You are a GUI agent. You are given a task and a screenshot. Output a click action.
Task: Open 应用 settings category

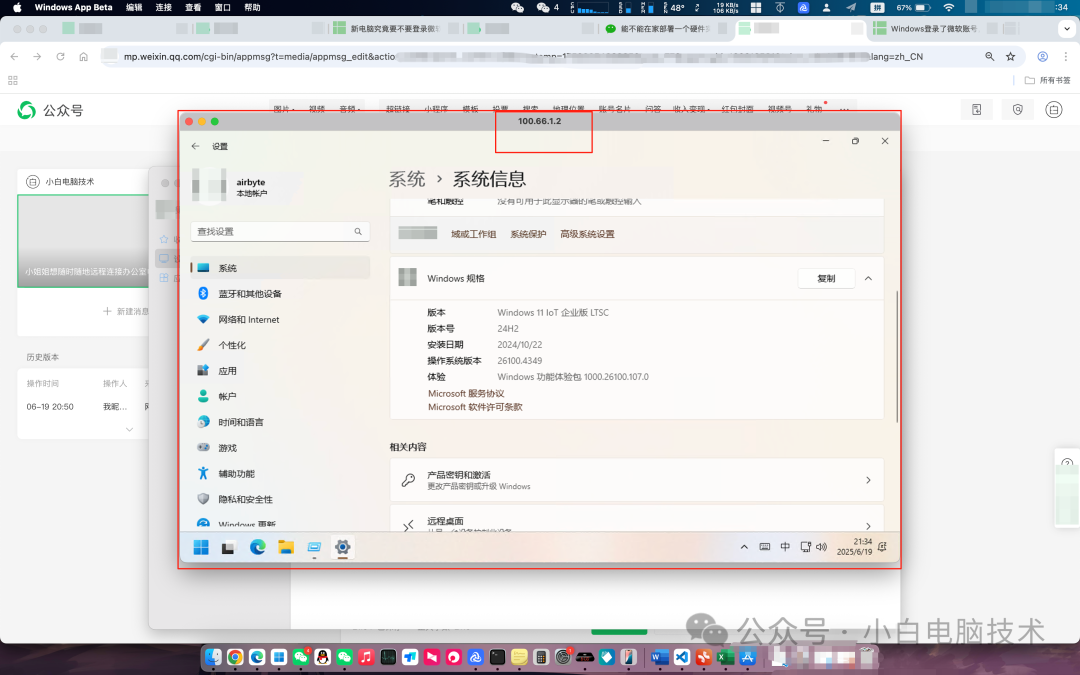(x=280, y=371)
